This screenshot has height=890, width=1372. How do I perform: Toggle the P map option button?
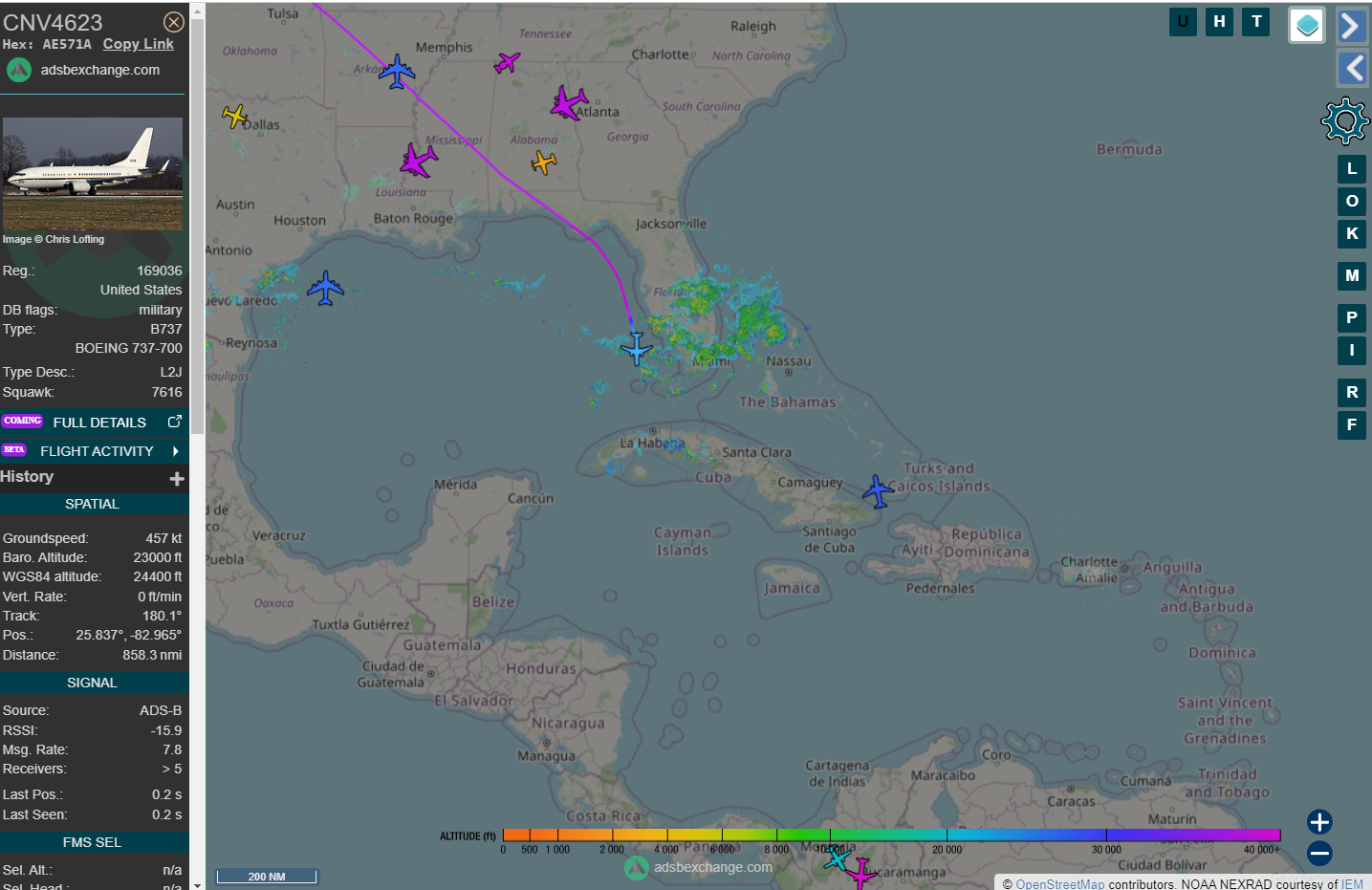pyautogui.click(x=1352, y=318)
